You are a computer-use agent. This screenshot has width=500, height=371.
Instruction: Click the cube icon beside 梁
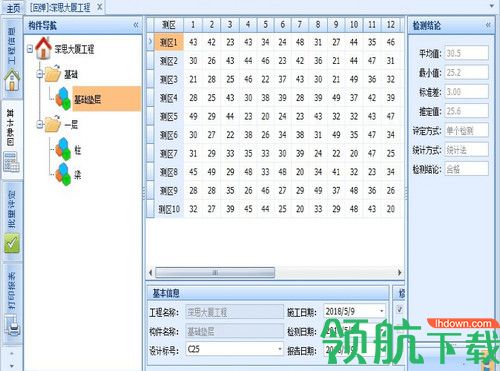pos(63,174)
